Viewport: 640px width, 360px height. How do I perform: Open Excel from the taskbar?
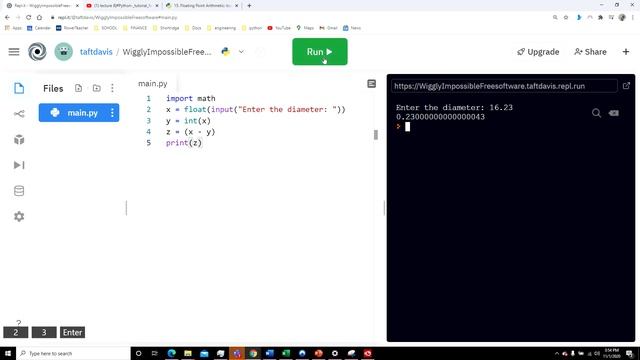[x=286, y=353]
